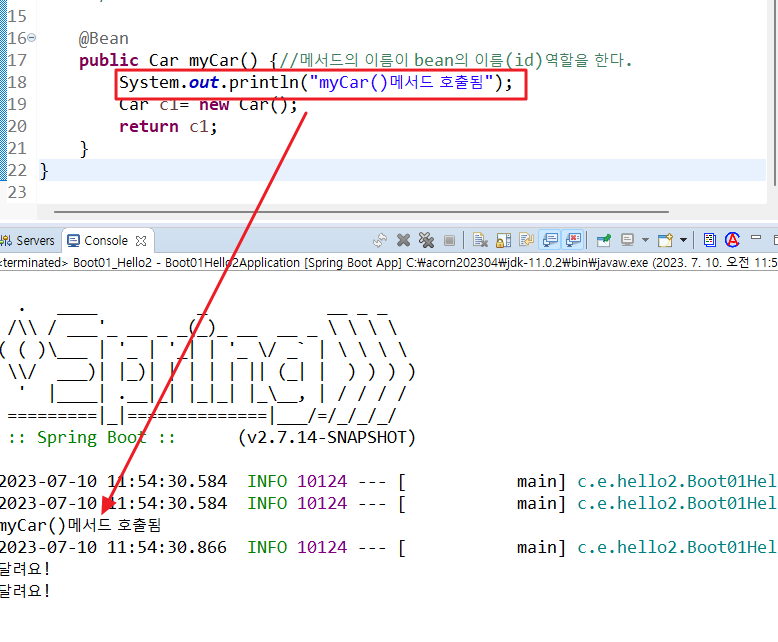Click the first '달려요!' console line
This screenshot has height=642, width=778.
point(25,569)
